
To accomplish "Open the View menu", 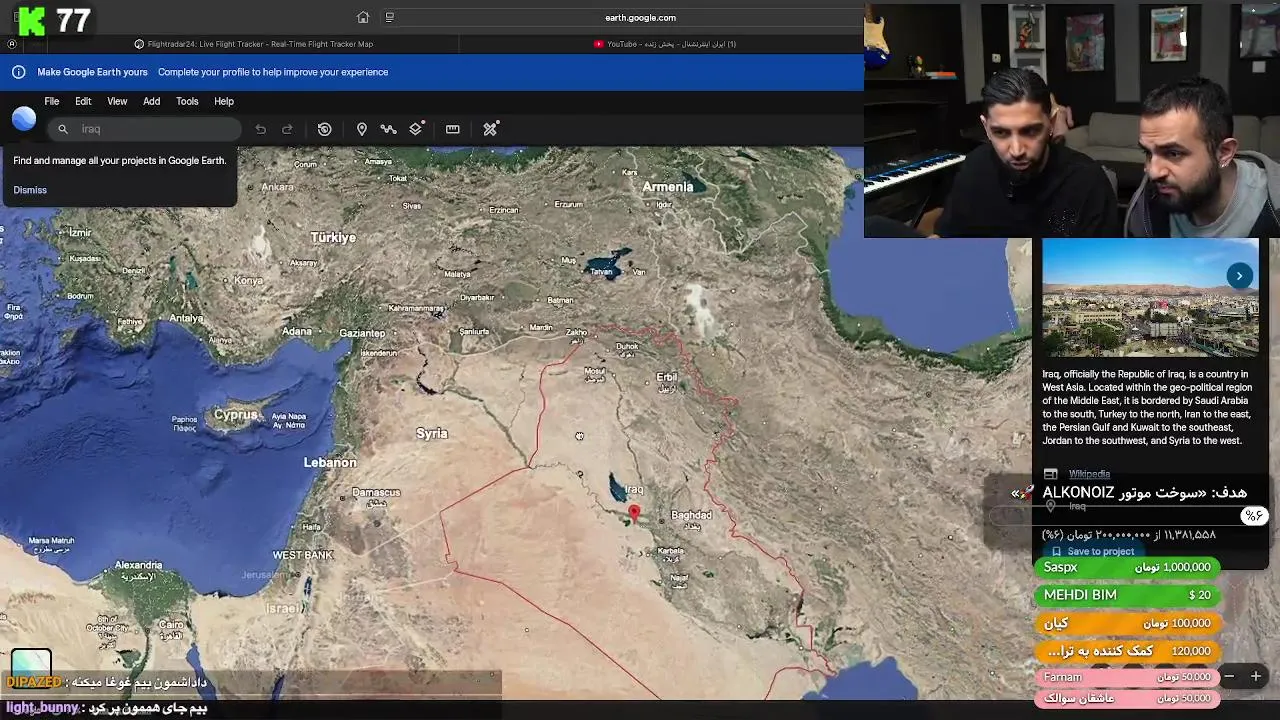I will point(117,101).
